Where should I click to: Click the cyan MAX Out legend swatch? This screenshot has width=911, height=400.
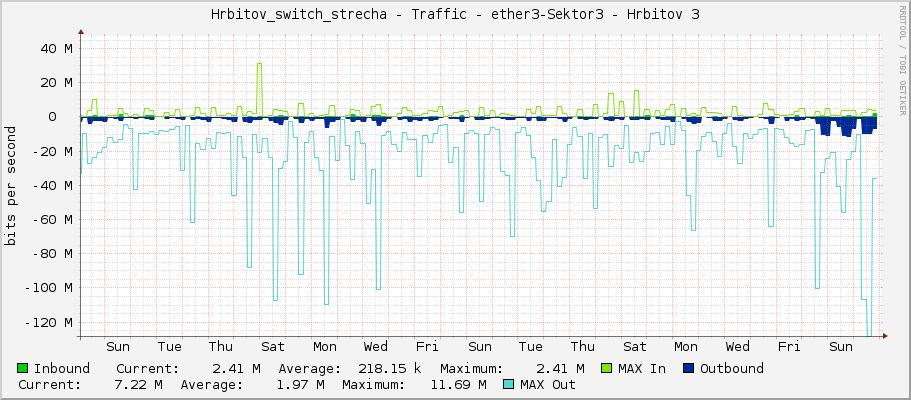[x=508, y=384]
